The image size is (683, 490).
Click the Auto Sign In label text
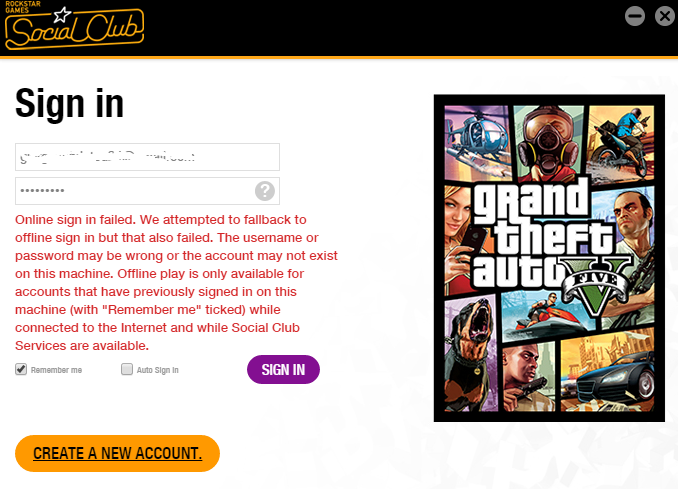point(158,370)
